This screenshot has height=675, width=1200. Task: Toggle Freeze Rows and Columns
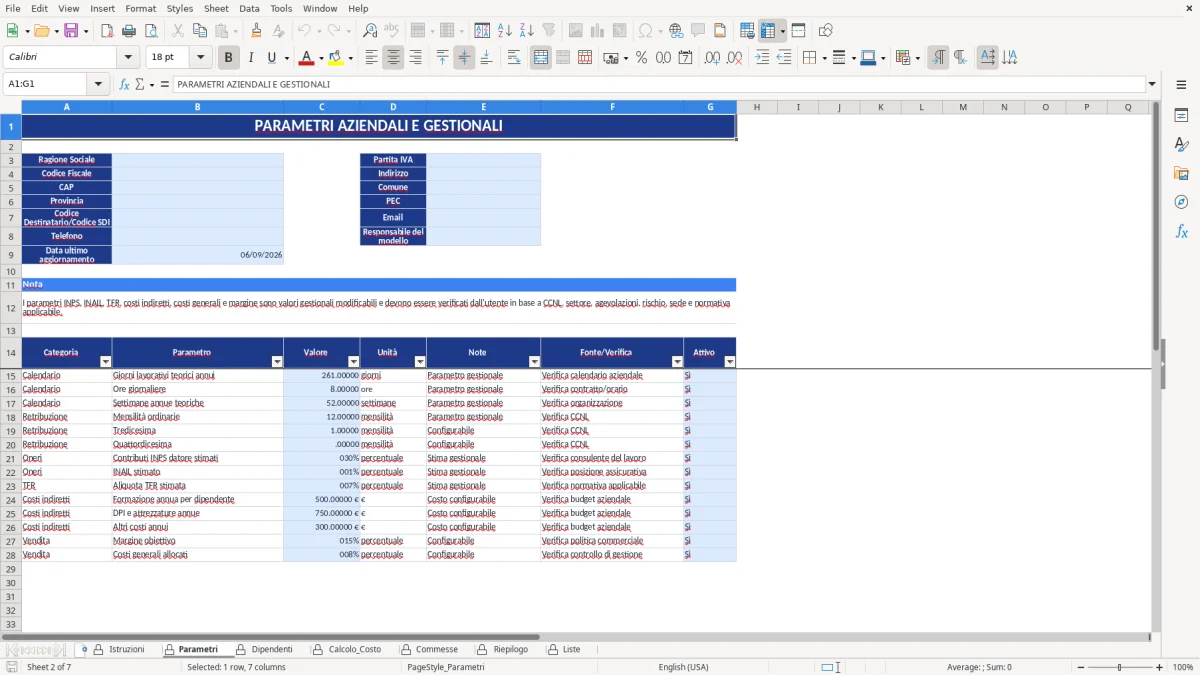(x=768, y=31)
